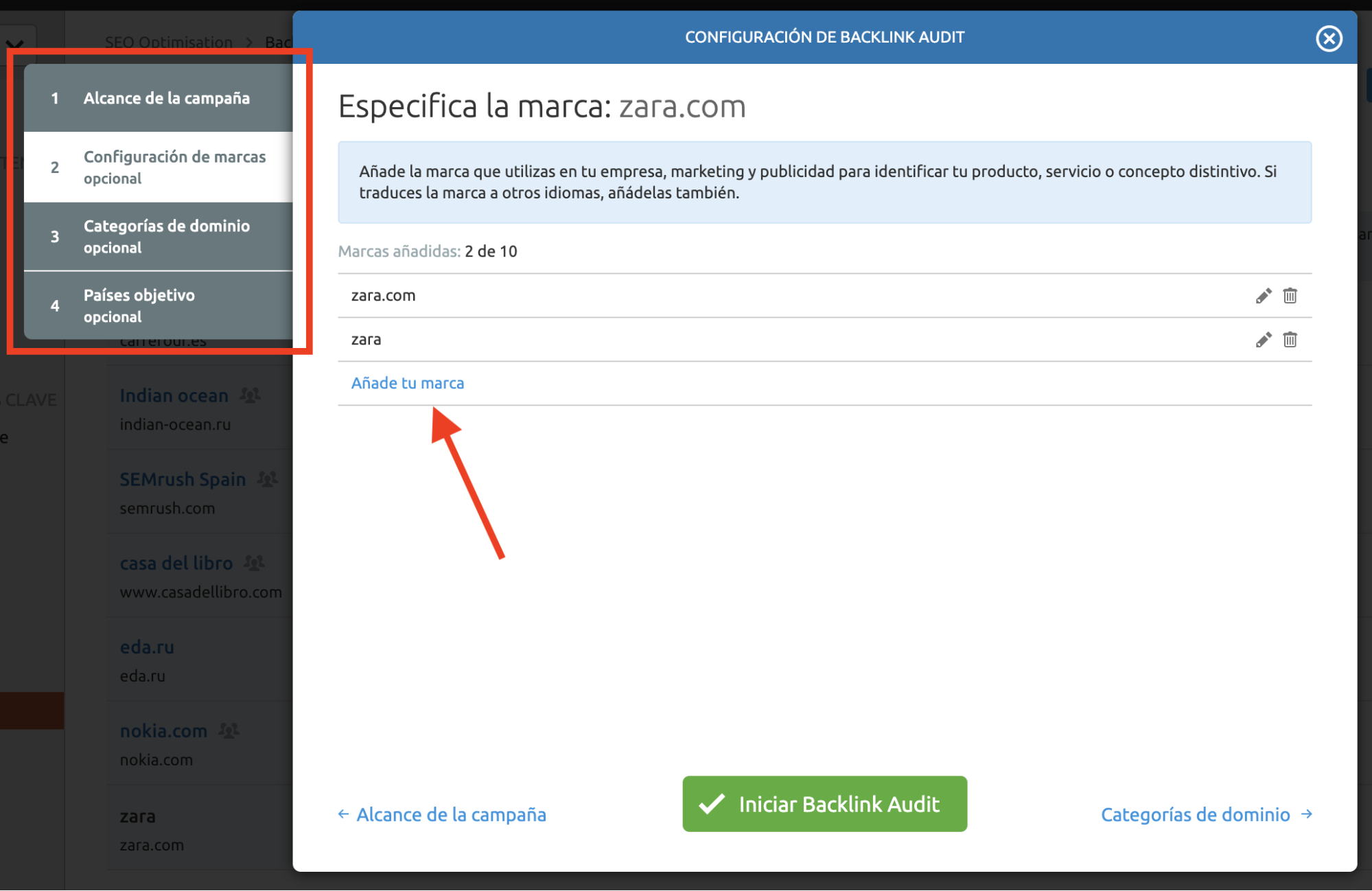Open the casa del libro project
Screen dimensions: 1372x891
coord(176,563)
